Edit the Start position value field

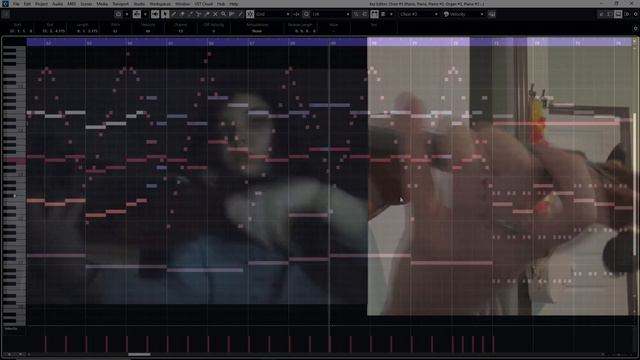(x=21, y=31)
